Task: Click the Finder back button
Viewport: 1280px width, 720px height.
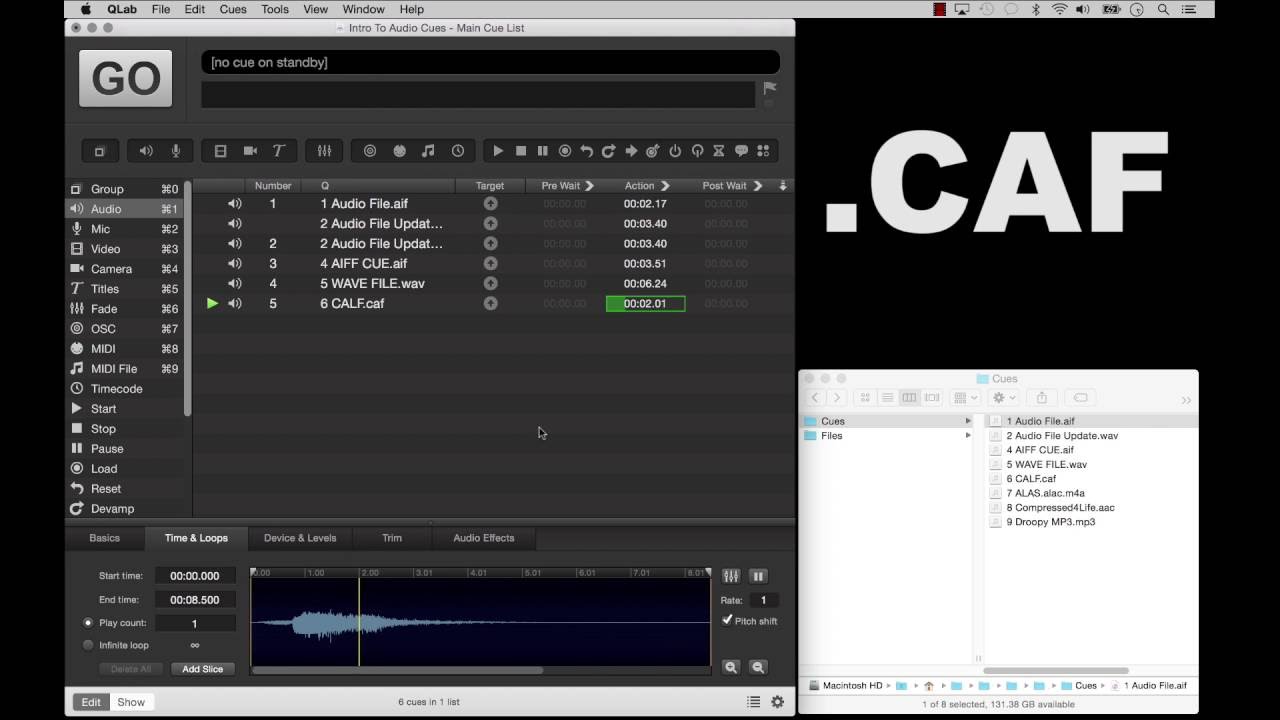Action: [815, 398]
